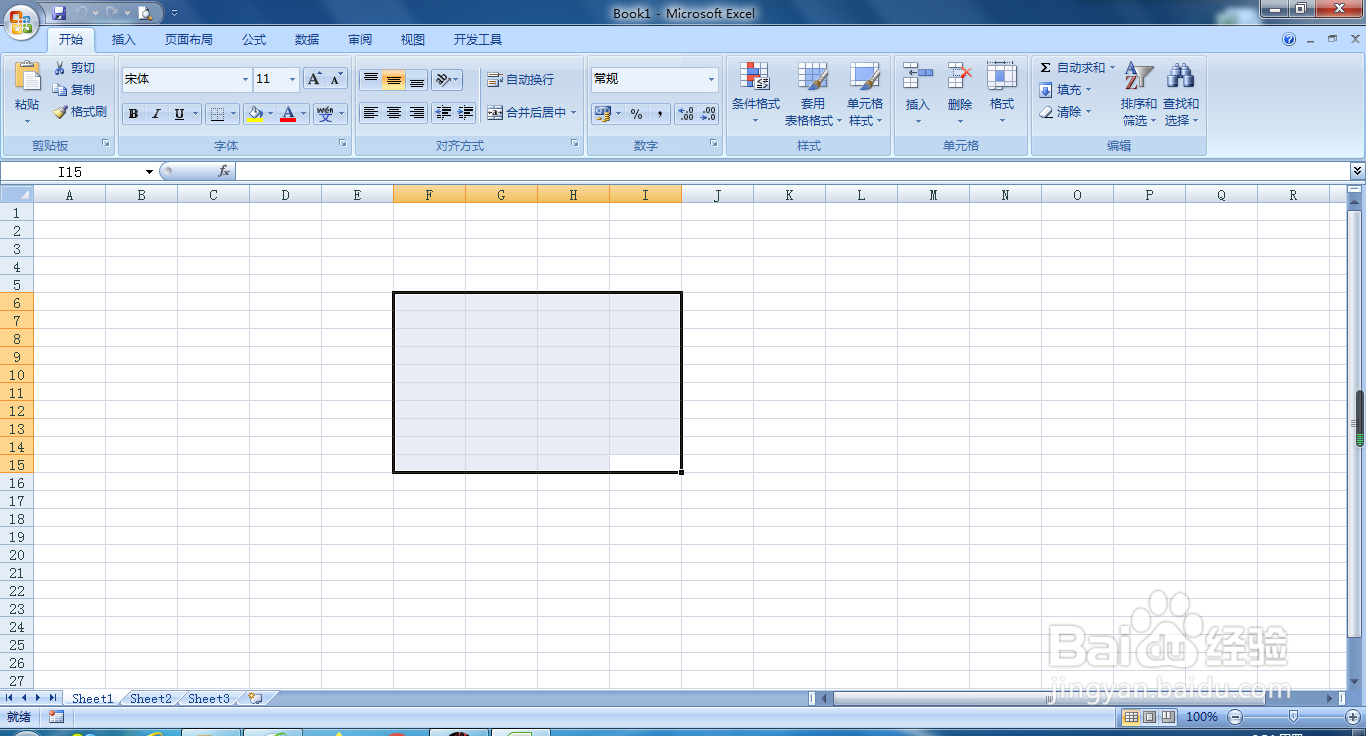Switch to the View (视图) tab
This screenshot has width=1366, height=736.
point(413,40)
